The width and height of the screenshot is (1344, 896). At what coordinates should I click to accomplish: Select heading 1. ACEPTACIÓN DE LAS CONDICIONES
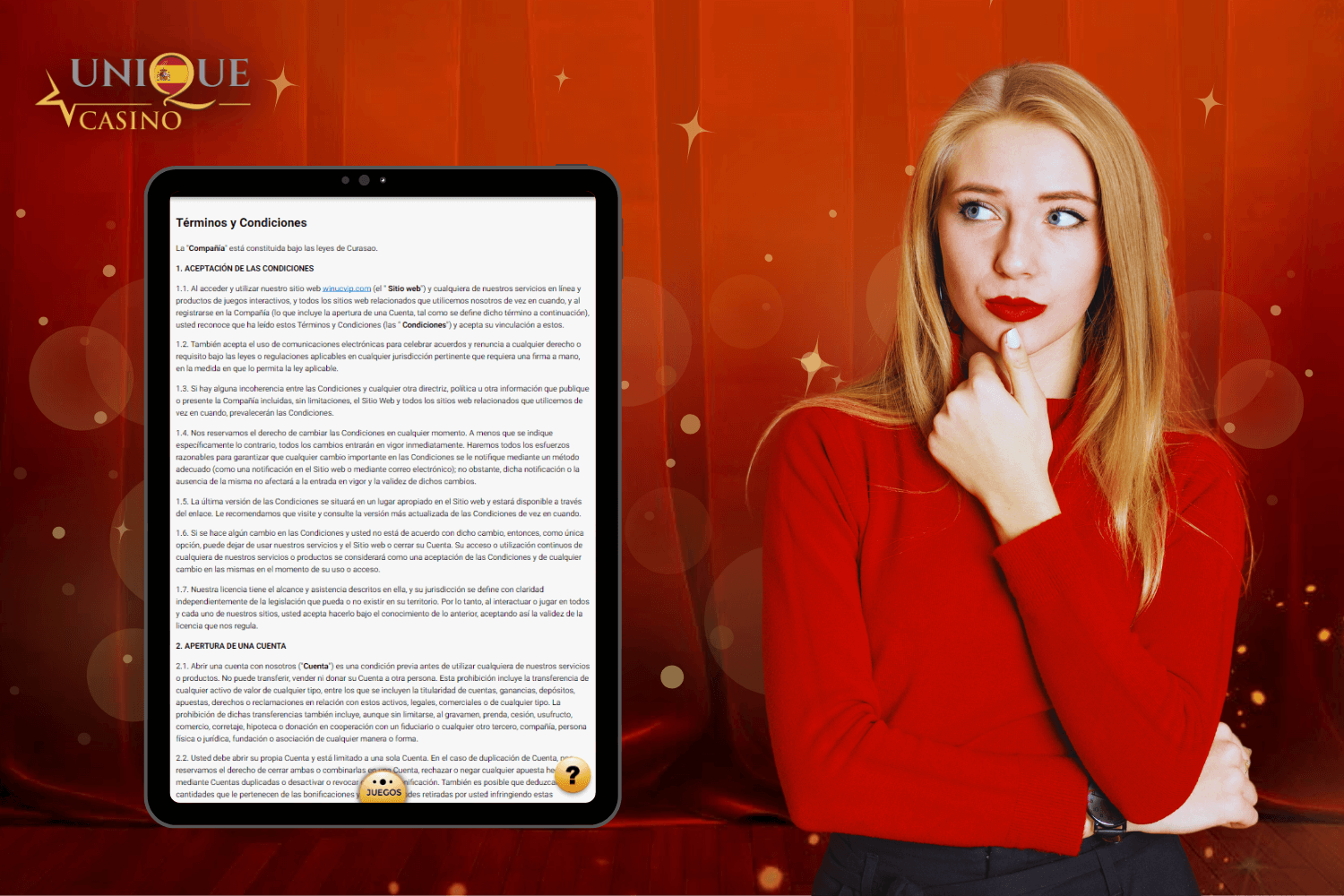pos(245,268)
